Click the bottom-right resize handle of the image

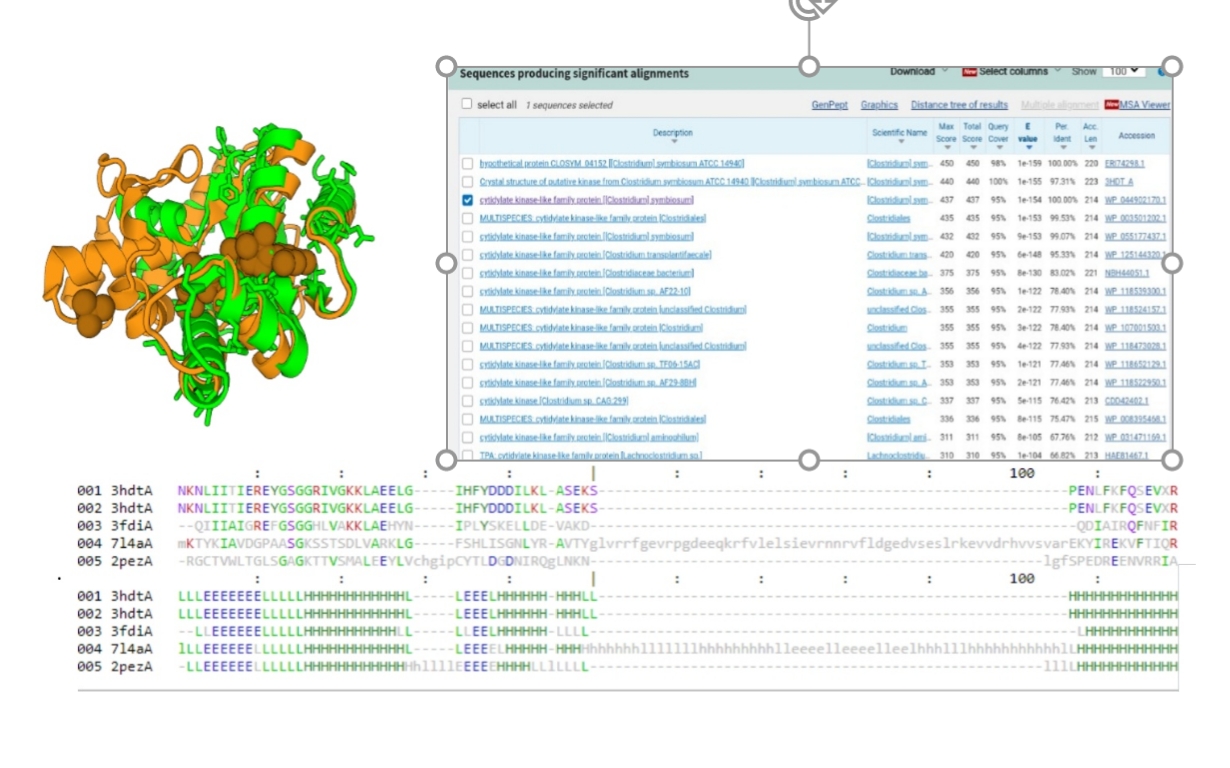[1173, 460]
